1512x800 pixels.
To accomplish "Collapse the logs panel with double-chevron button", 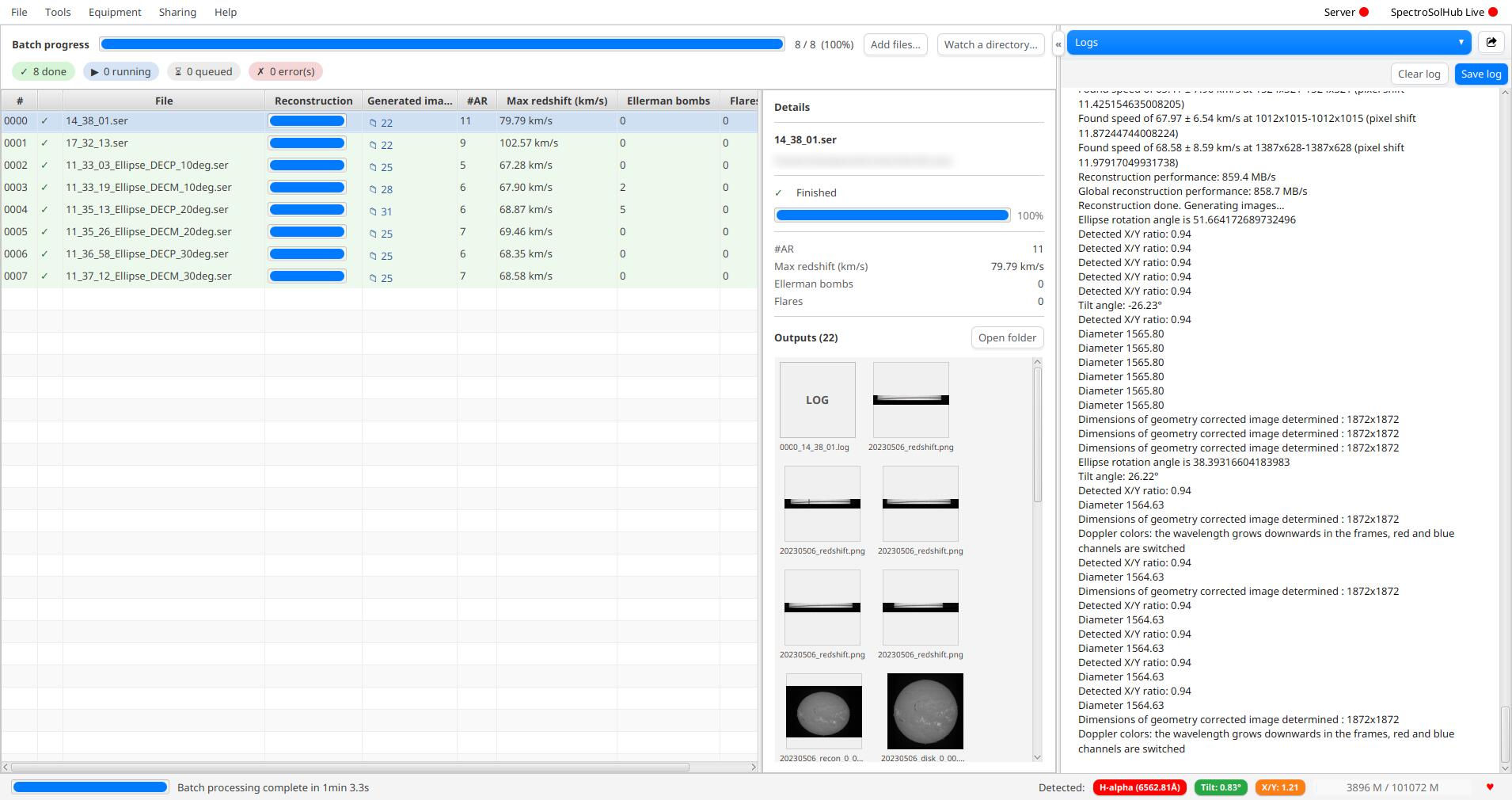I will 1058,44.
